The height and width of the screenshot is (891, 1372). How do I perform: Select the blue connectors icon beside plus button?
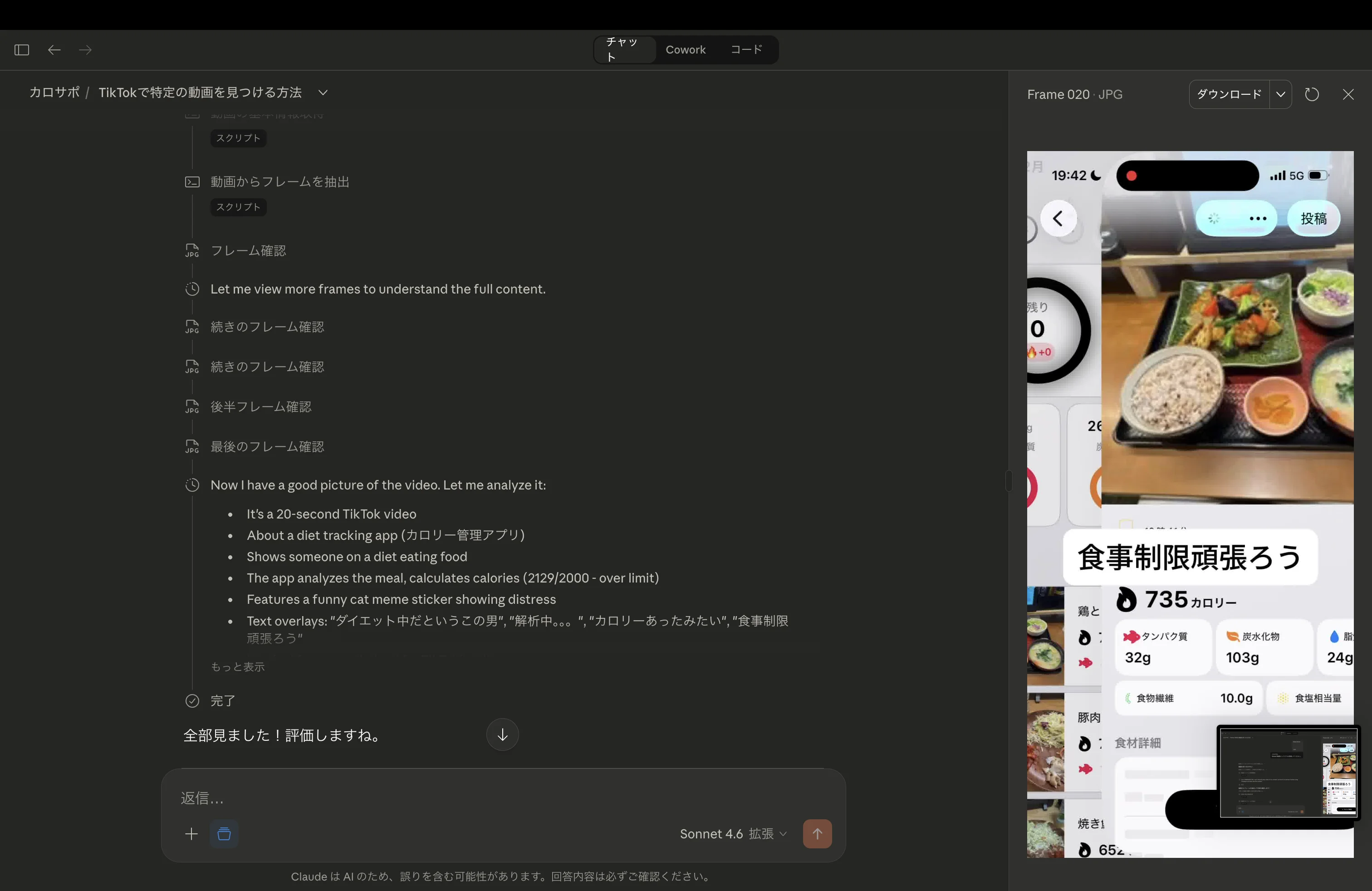click(224, 833)
